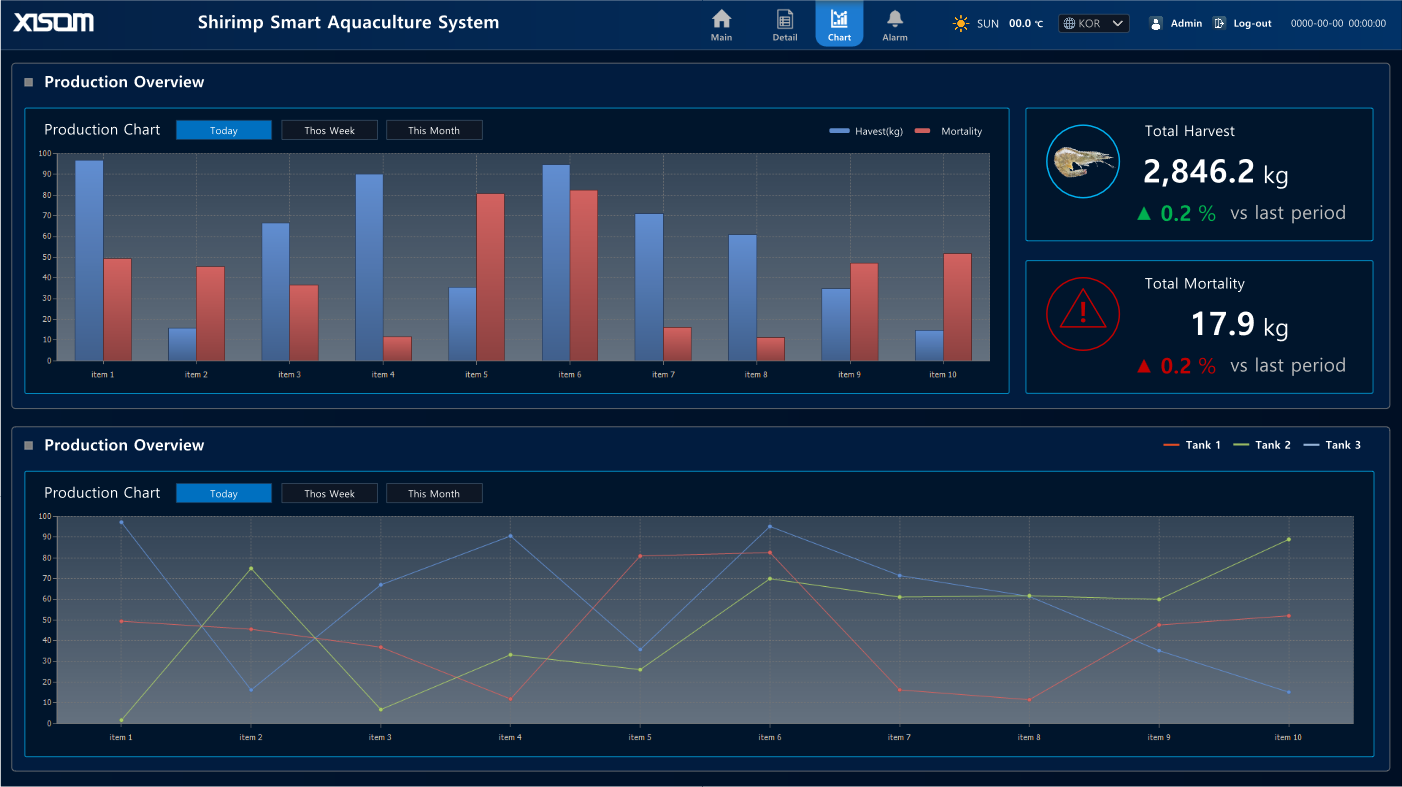Select Thos Week in the line chart panel
This screenshot has width=1402, height=787.
(329, 493)
